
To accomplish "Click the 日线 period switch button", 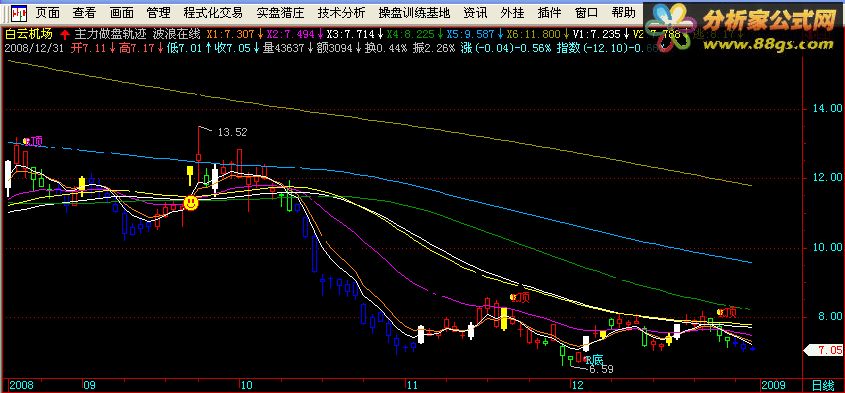I will point(823,386).
